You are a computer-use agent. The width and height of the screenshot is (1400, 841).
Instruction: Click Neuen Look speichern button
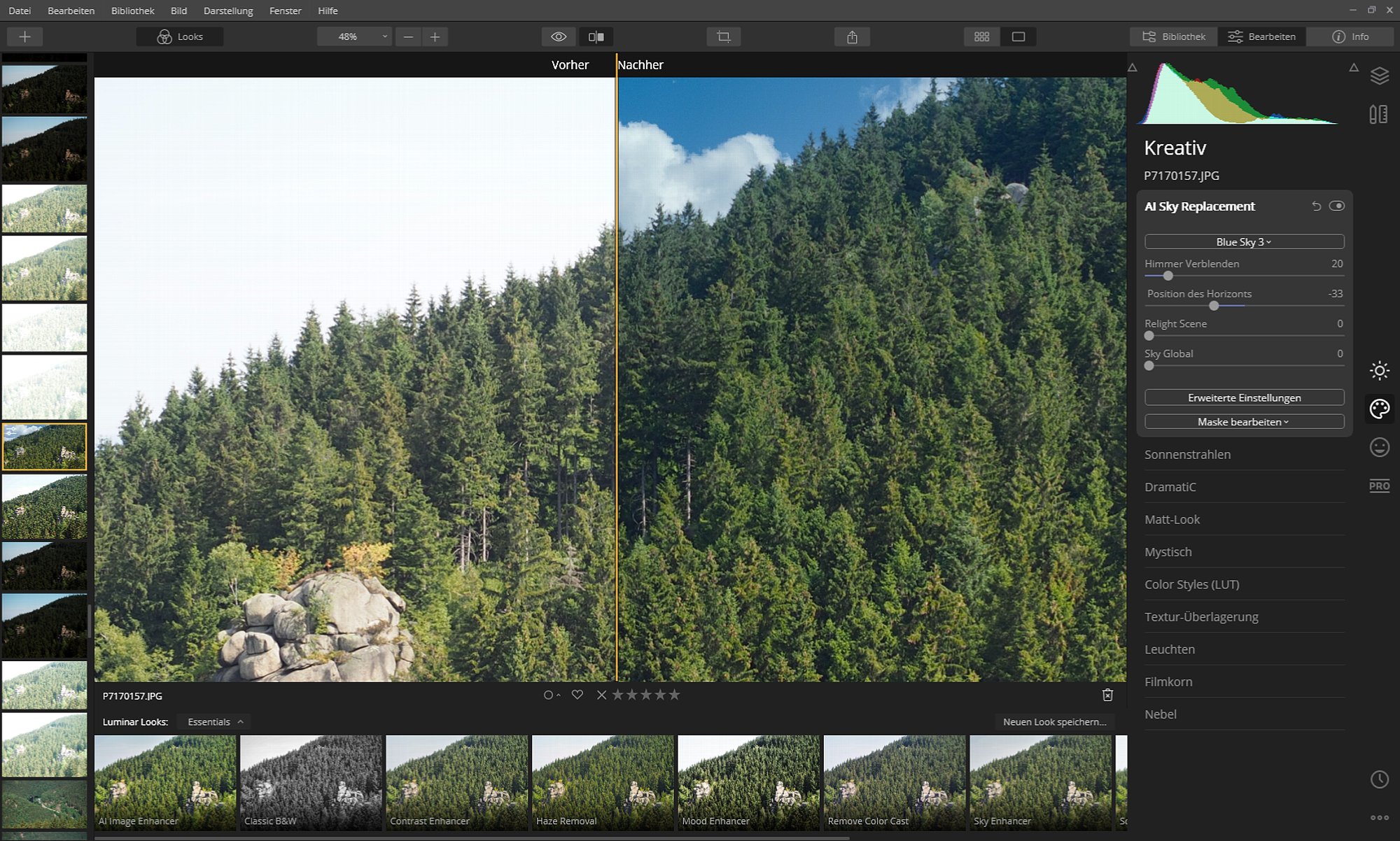click(x=1054, y=721)
